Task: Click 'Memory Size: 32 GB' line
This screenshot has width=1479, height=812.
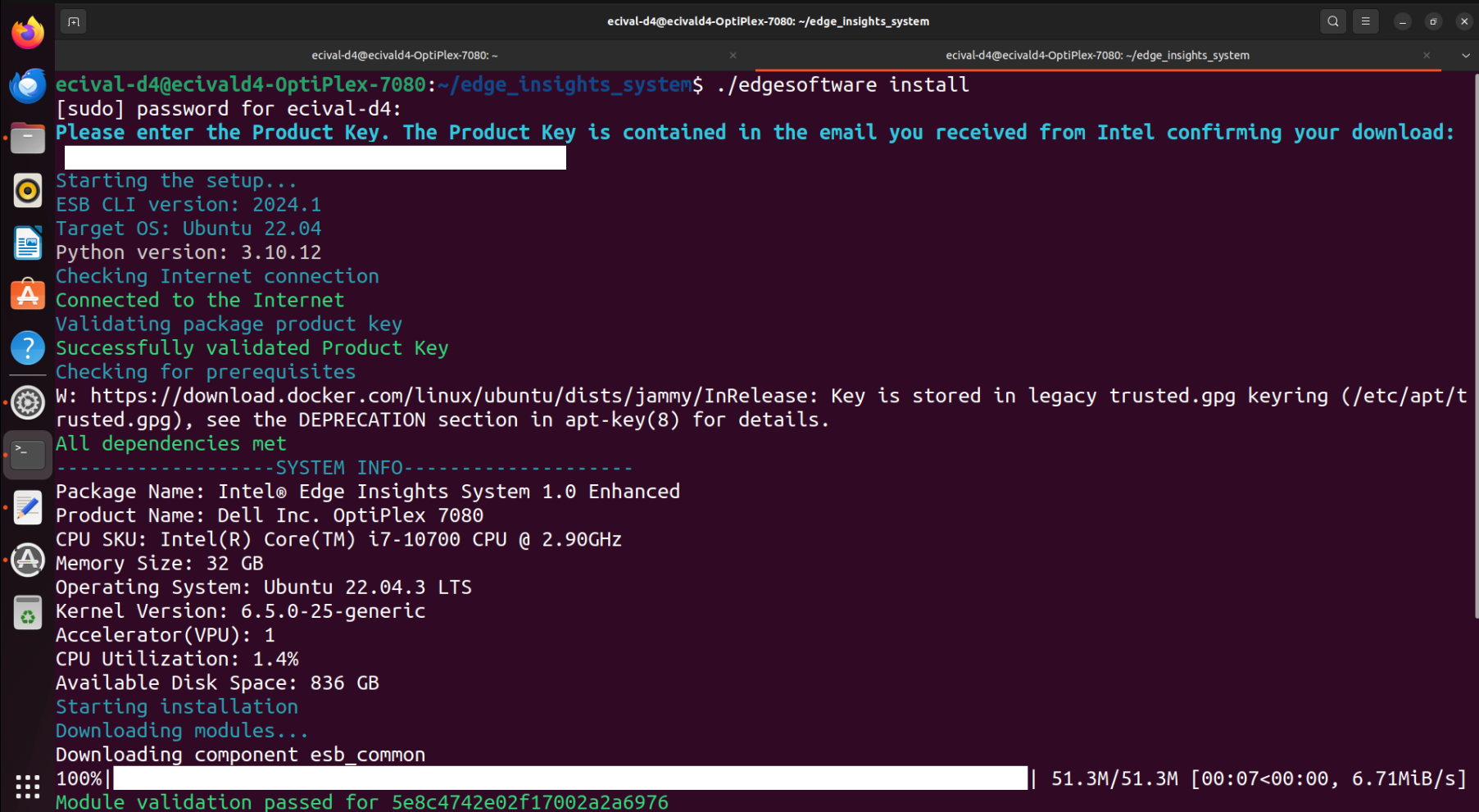Action: tap(160, 564)
